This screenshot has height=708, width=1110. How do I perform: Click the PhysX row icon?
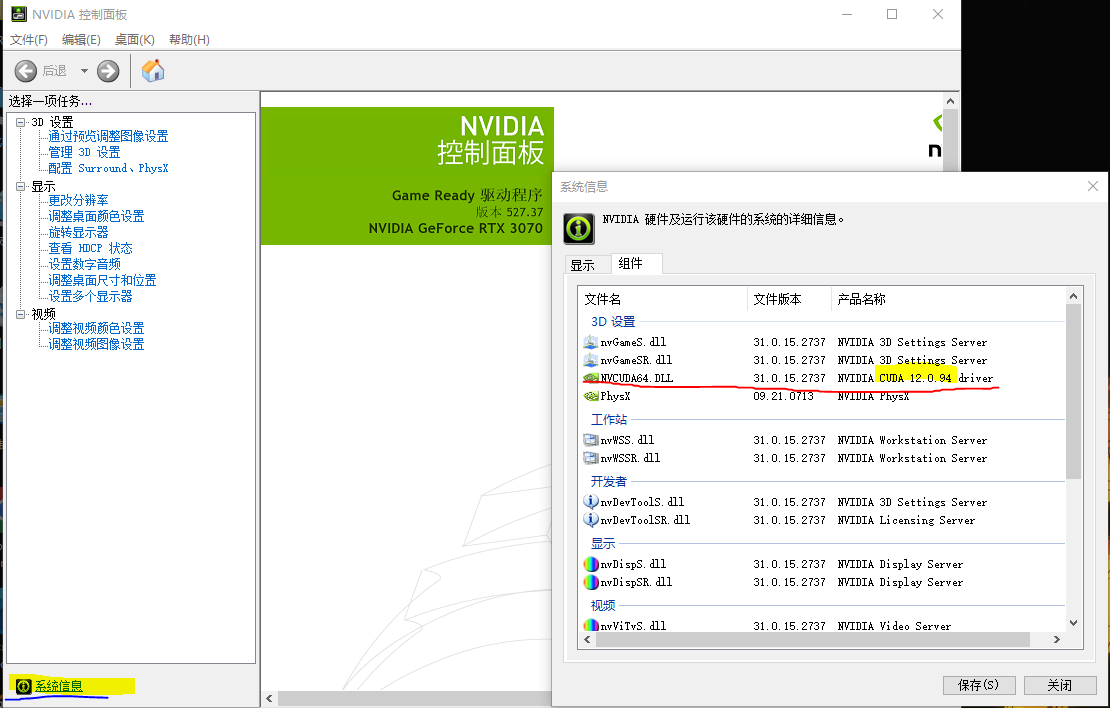click(x=590, y=396)
